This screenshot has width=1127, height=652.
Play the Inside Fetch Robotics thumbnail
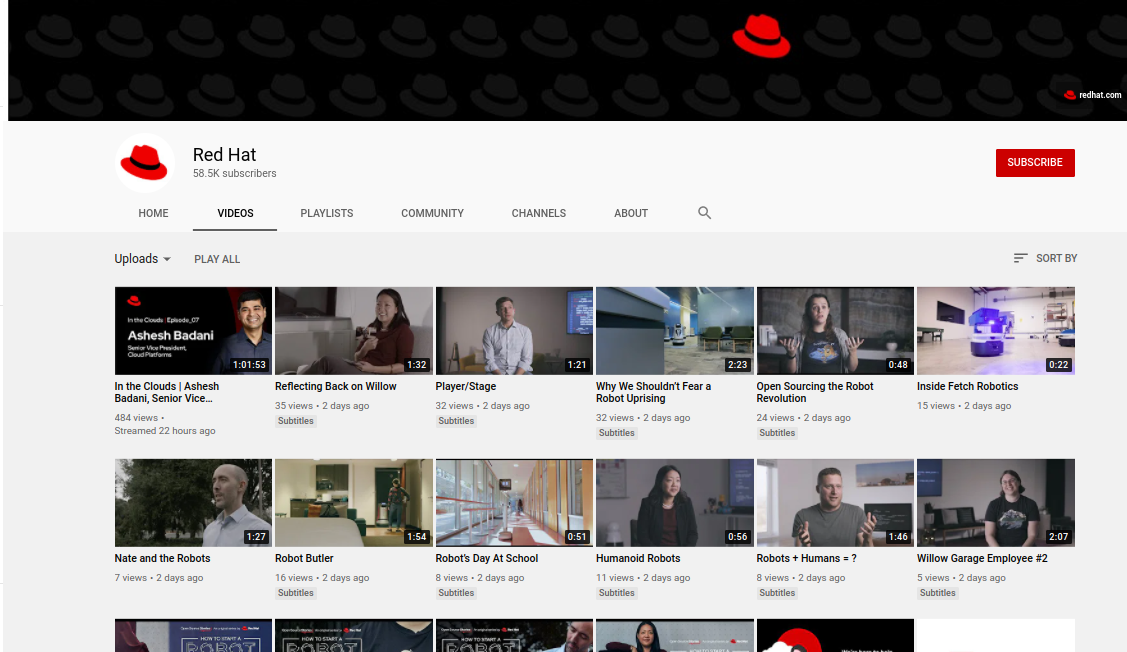point(995,331)
